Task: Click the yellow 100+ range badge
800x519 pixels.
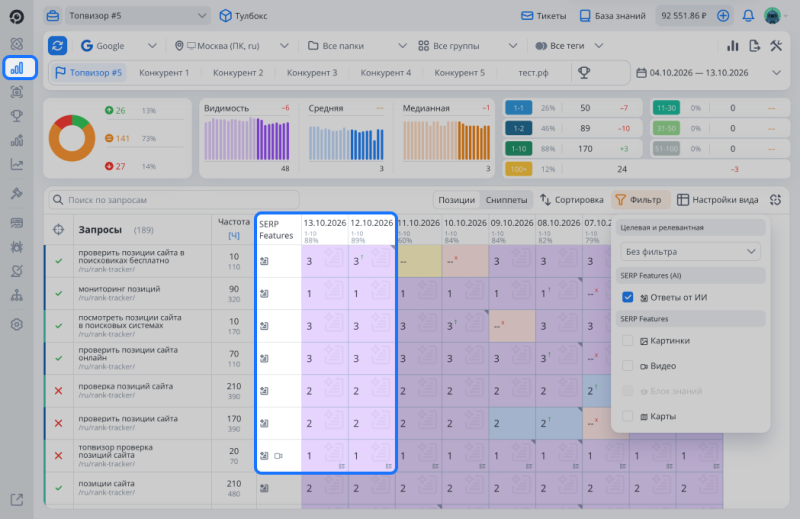Action: [518, 169]
